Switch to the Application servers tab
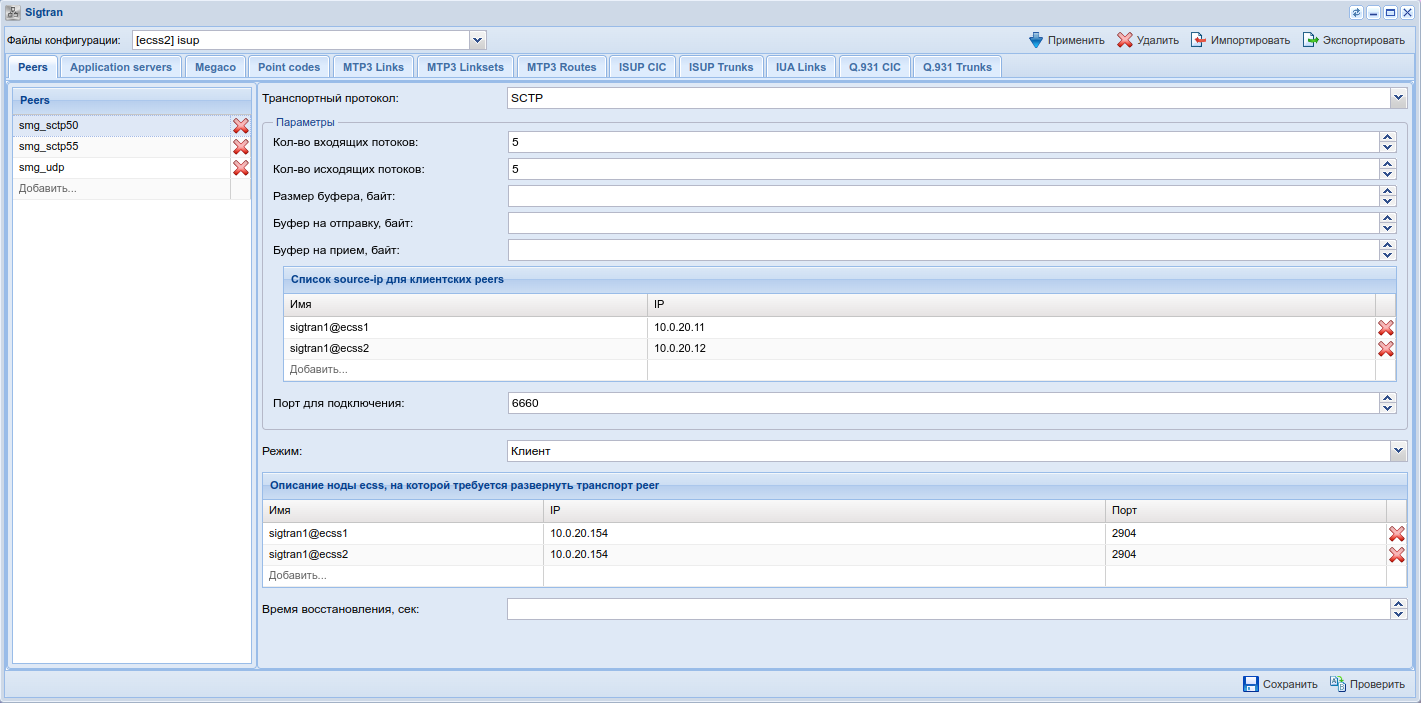This screenshot has width=1421, height=703. pos(121,67)
